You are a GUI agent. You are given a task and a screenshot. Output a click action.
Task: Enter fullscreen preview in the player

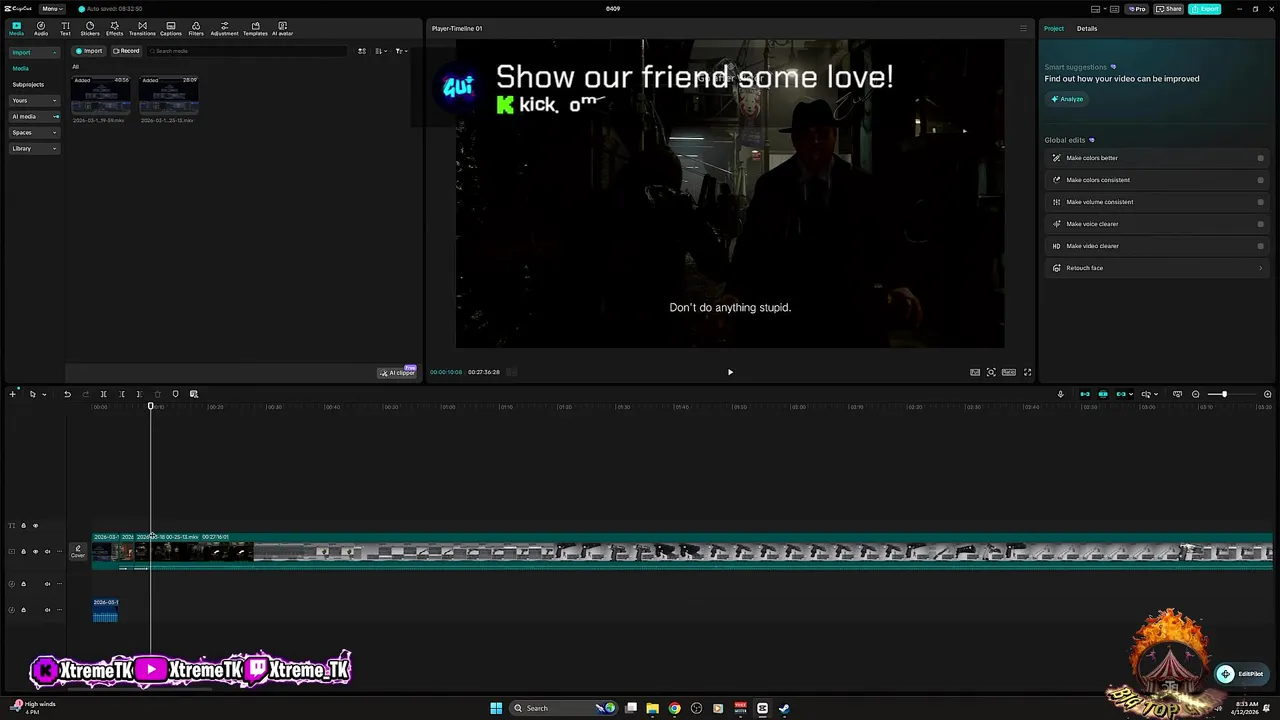1027,372
